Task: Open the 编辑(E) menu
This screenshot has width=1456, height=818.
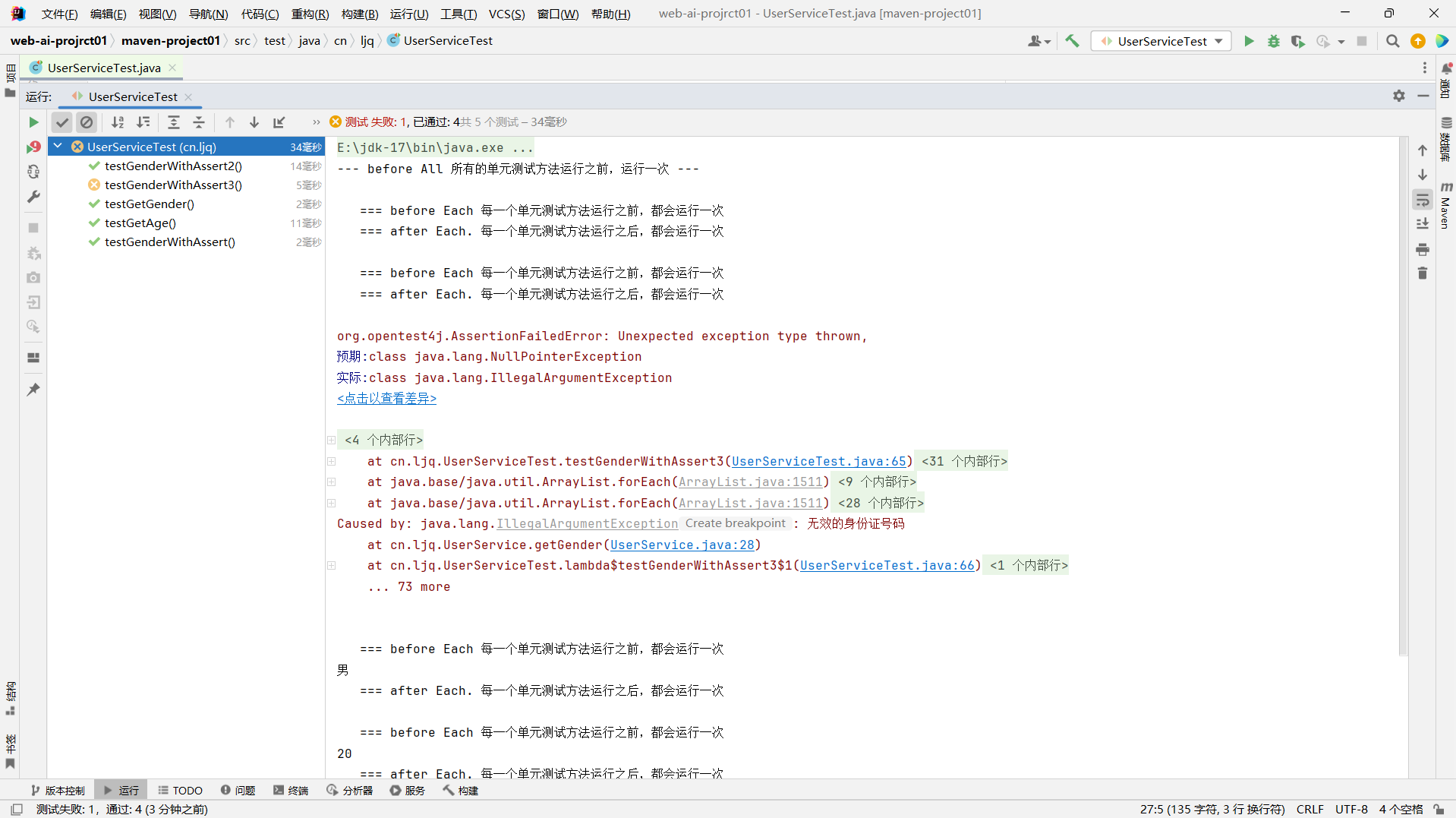Action: pyautogui.click(x=109, y=14)
